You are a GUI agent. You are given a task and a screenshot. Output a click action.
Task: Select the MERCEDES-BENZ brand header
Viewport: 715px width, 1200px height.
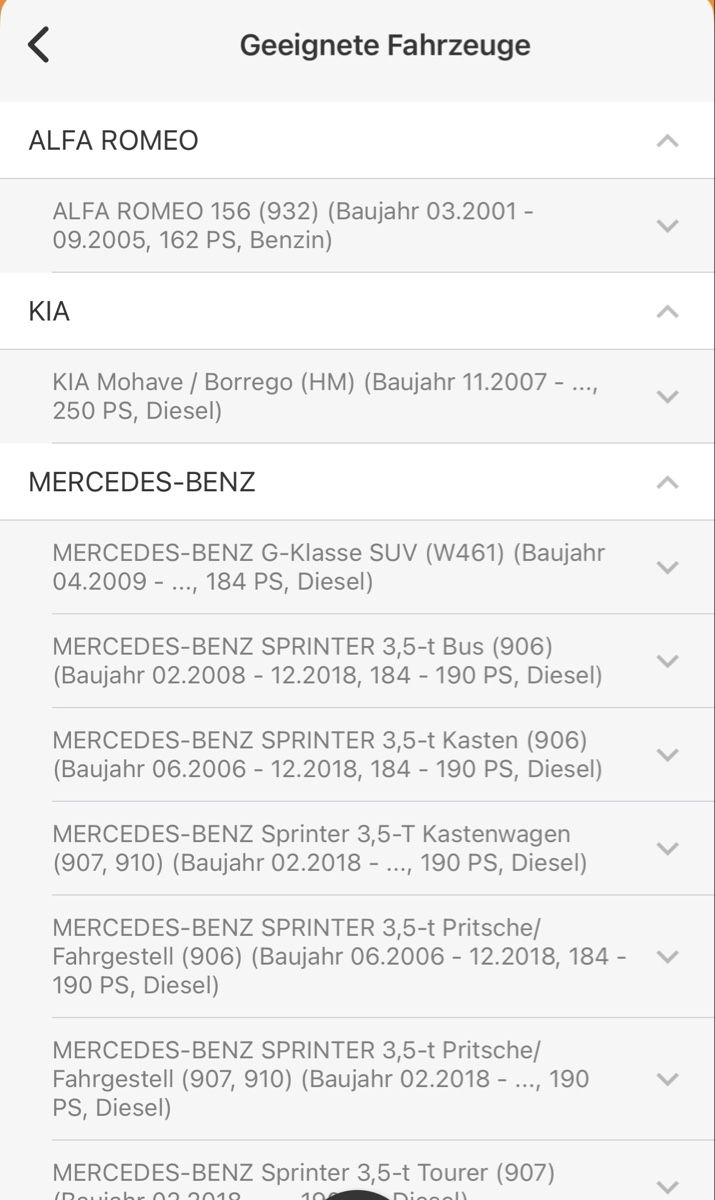[x=142, y=483]
